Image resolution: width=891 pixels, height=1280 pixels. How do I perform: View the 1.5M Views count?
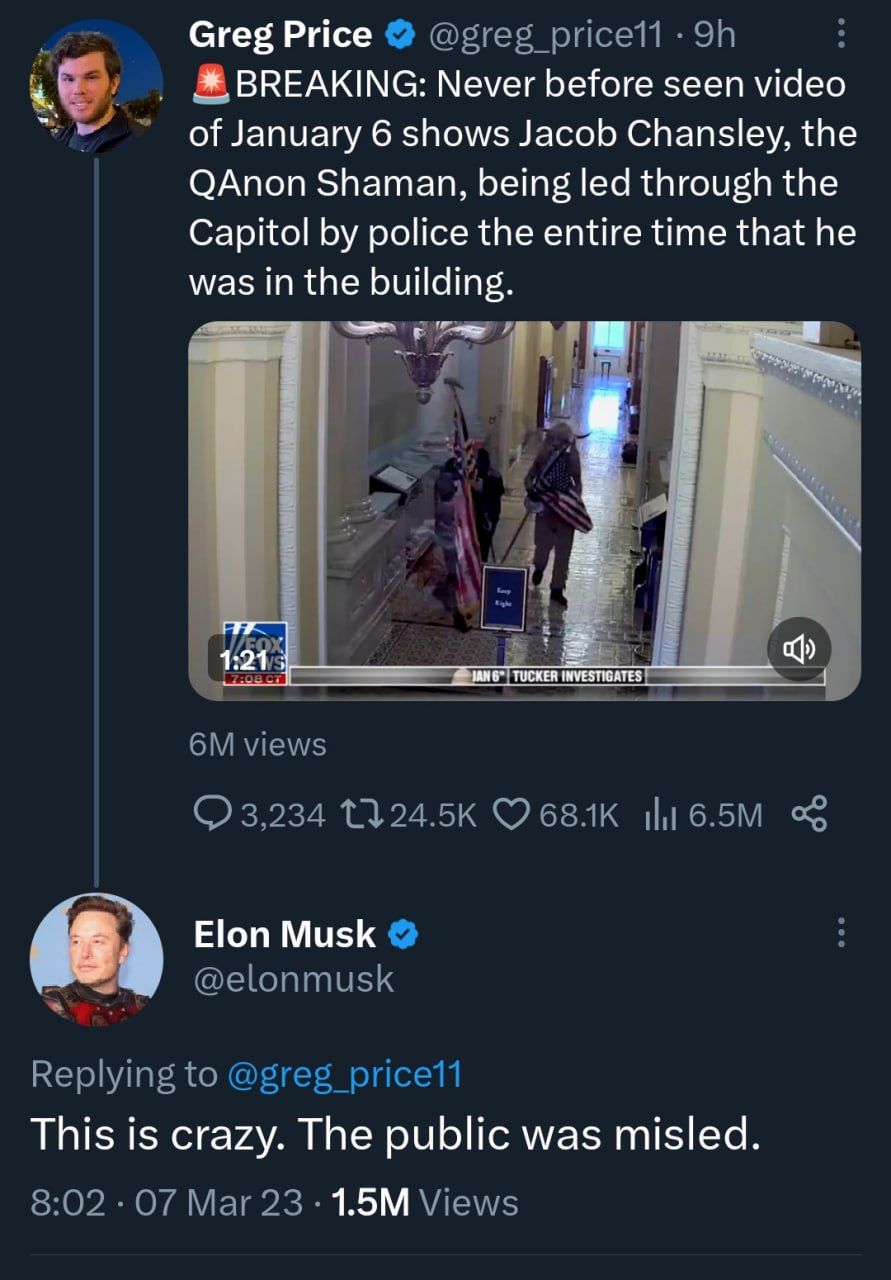424,1202
